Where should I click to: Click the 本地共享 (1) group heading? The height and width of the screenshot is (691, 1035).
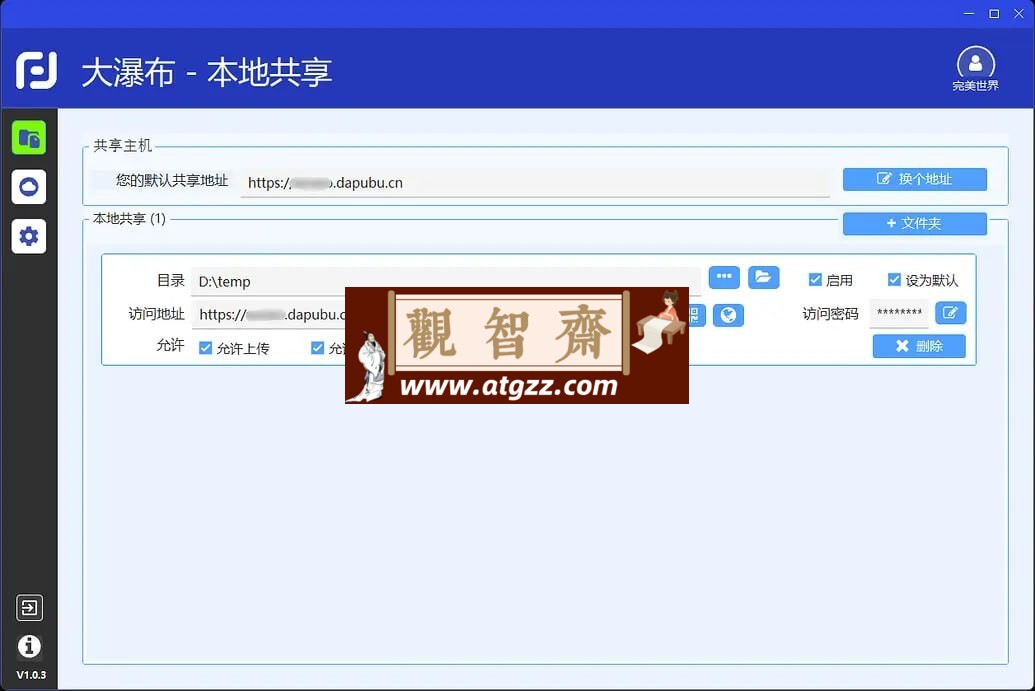tap(129, 218)
